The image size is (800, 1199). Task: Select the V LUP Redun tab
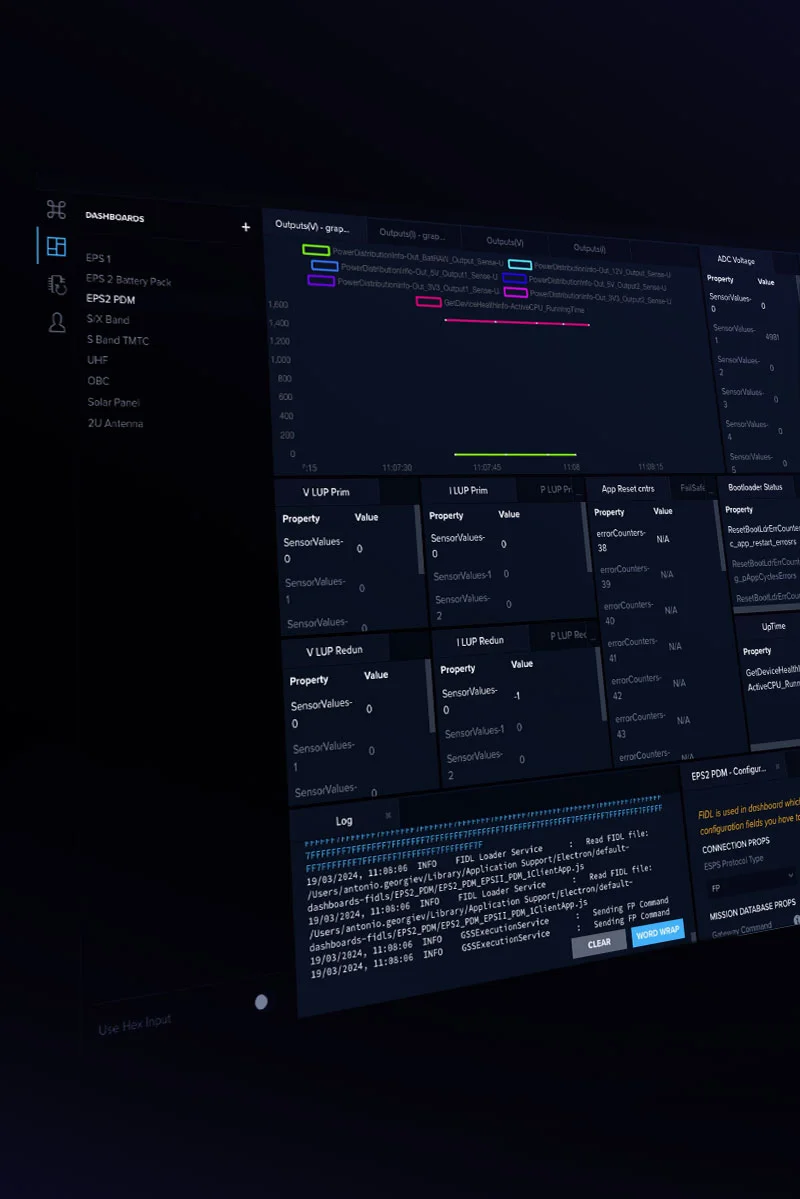point(334,651)
